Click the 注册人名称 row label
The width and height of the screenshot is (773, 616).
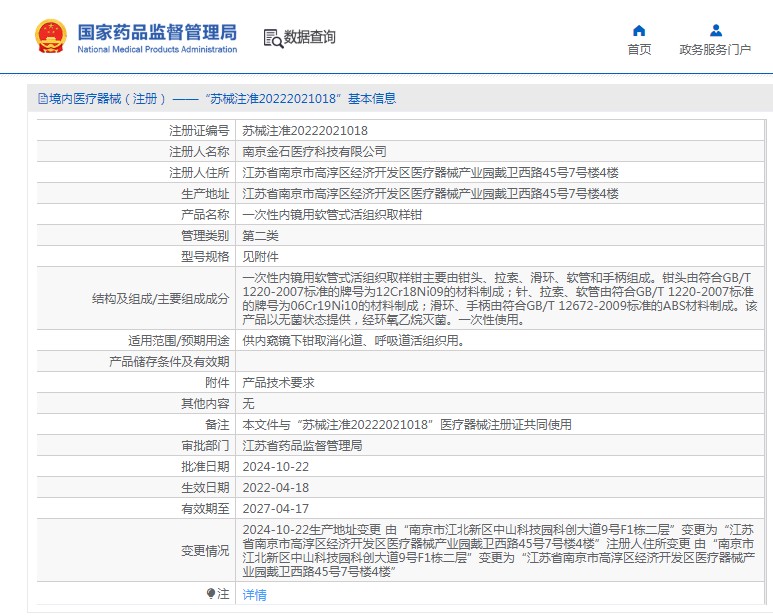pyautogui.click(x=199, y=152)
